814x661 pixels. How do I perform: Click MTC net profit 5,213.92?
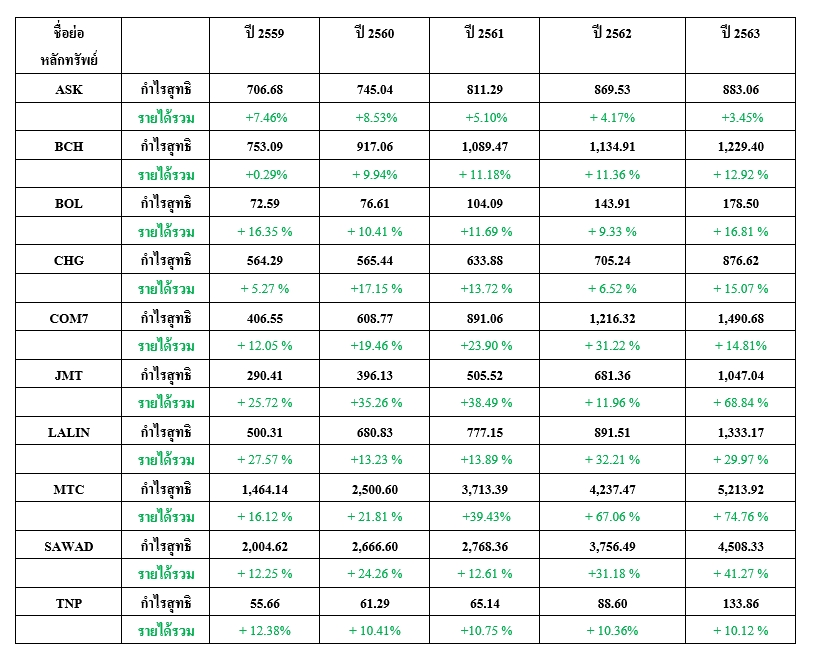(740, 489)
